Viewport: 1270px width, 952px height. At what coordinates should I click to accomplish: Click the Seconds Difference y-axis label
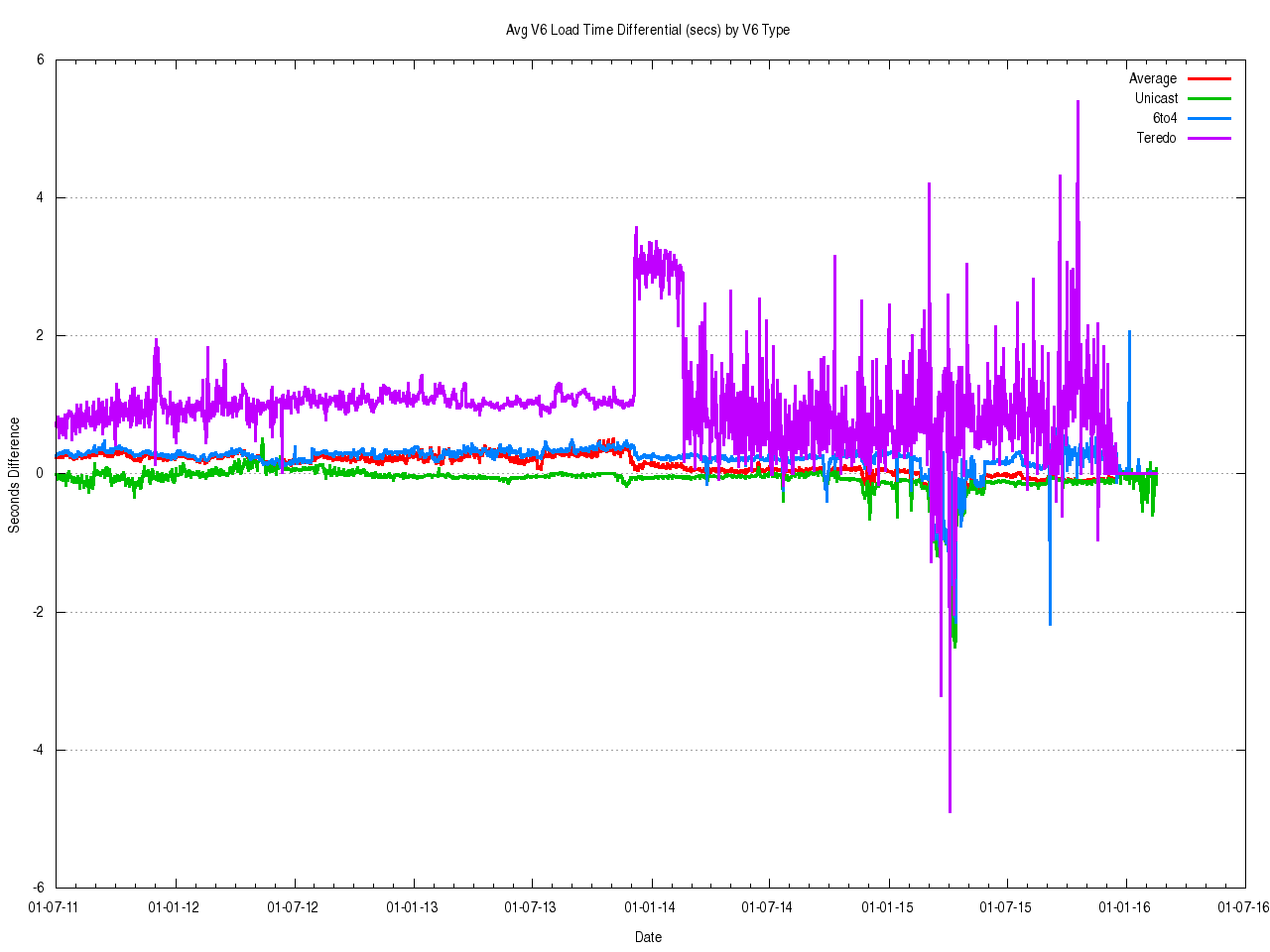[14, 475]
